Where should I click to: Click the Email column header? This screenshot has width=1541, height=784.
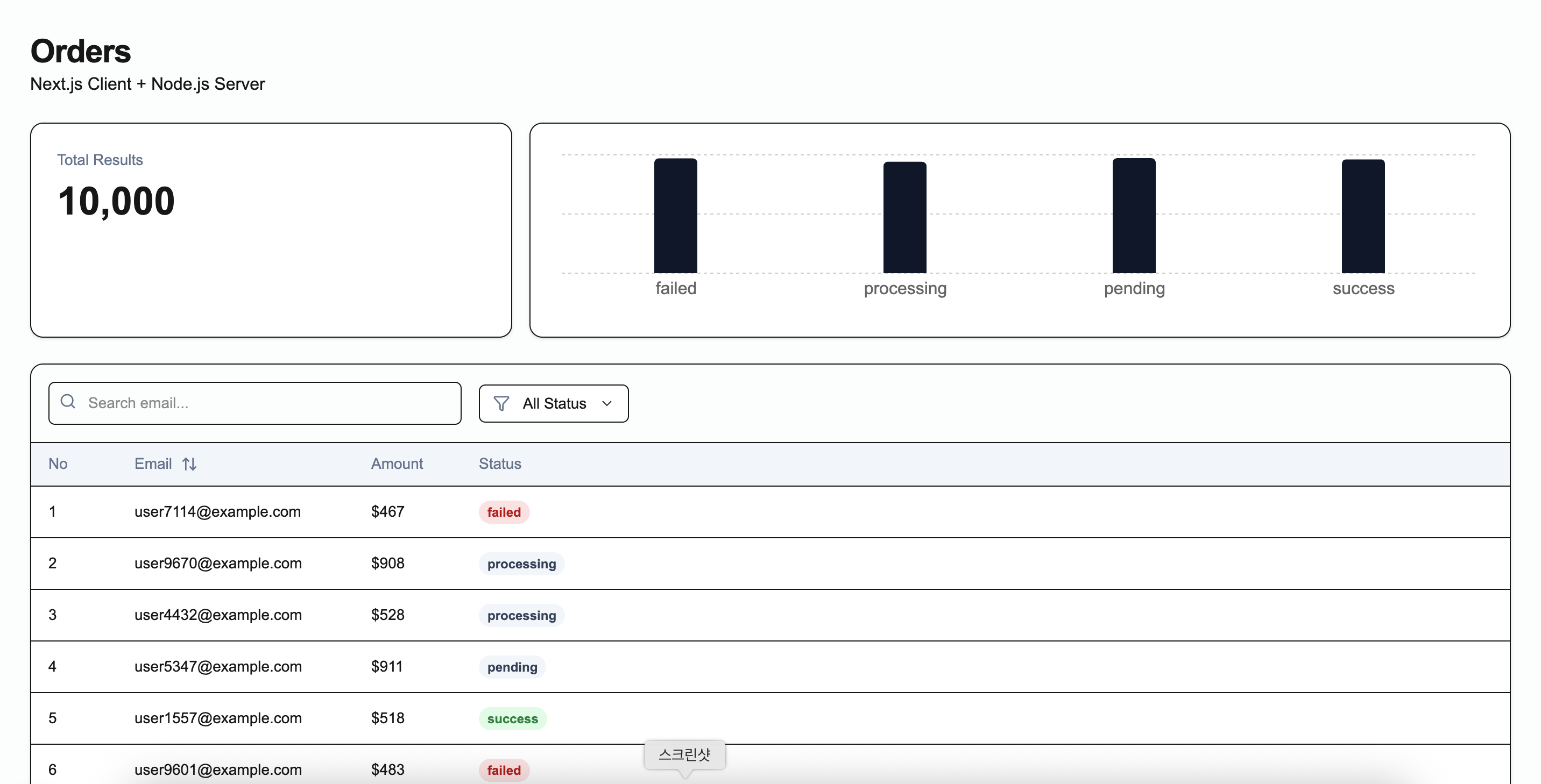pyautogui.click(x=153, y=464)
